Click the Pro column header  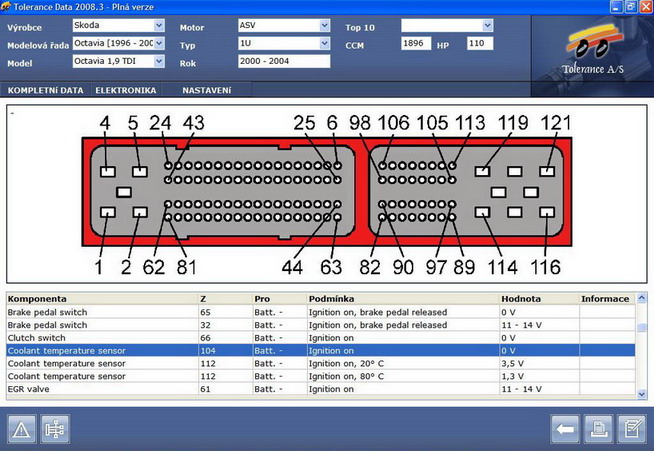(279, 299)
